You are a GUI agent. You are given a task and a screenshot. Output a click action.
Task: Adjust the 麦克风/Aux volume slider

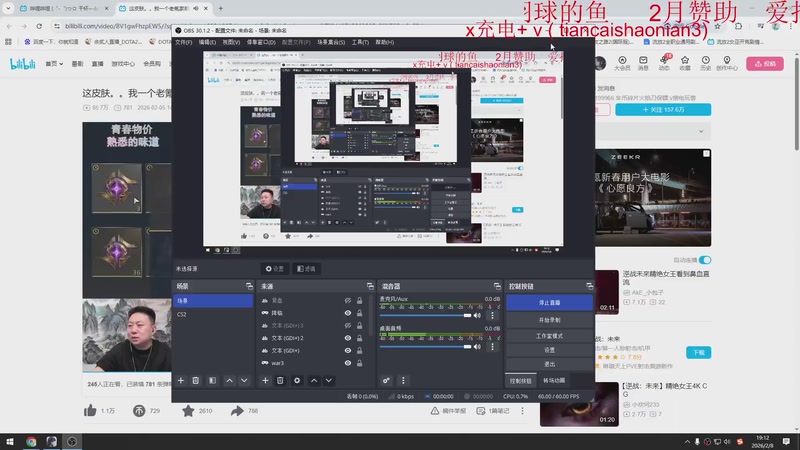pos(426,316)
